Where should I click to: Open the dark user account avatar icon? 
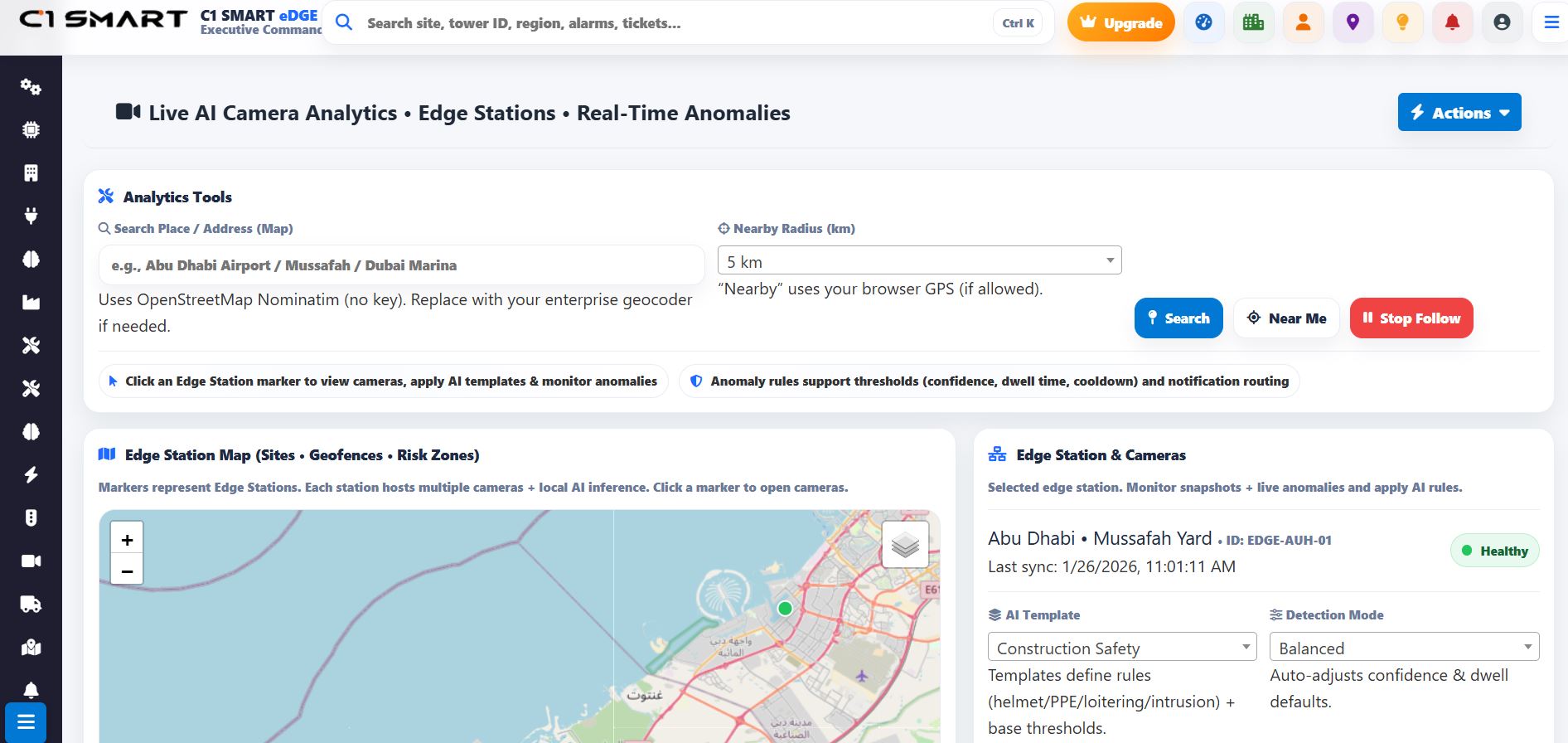click(x=1502, y=22)
